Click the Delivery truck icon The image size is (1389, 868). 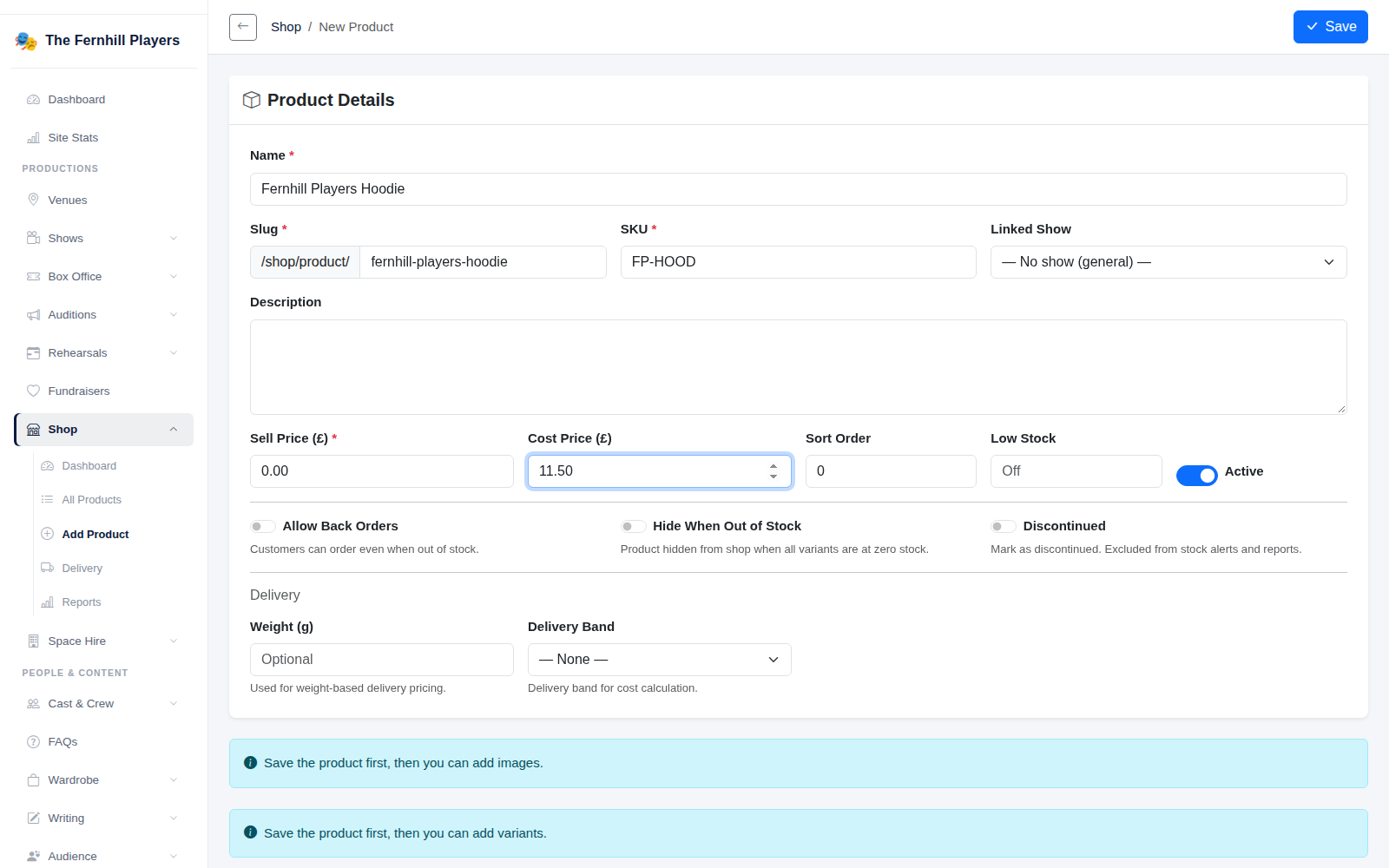[48, 568]
